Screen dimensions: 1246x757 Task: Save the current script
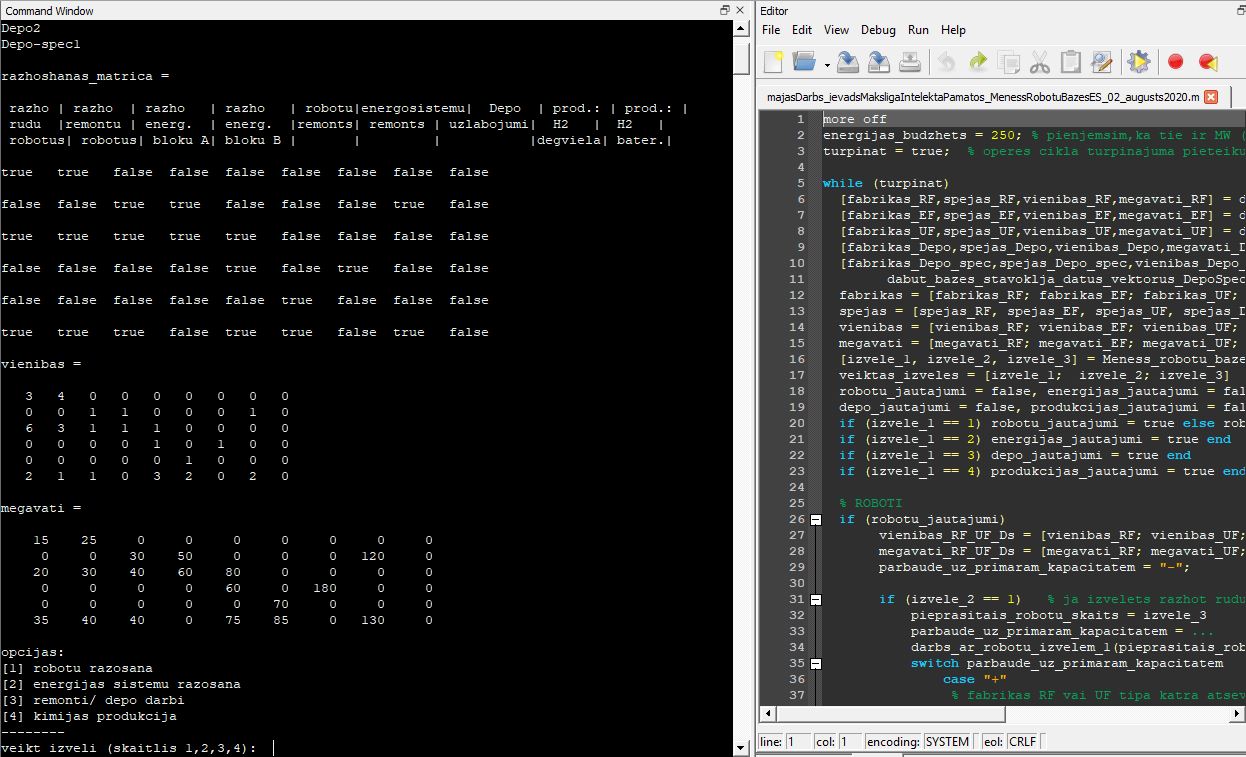click(x=848, y=61)
